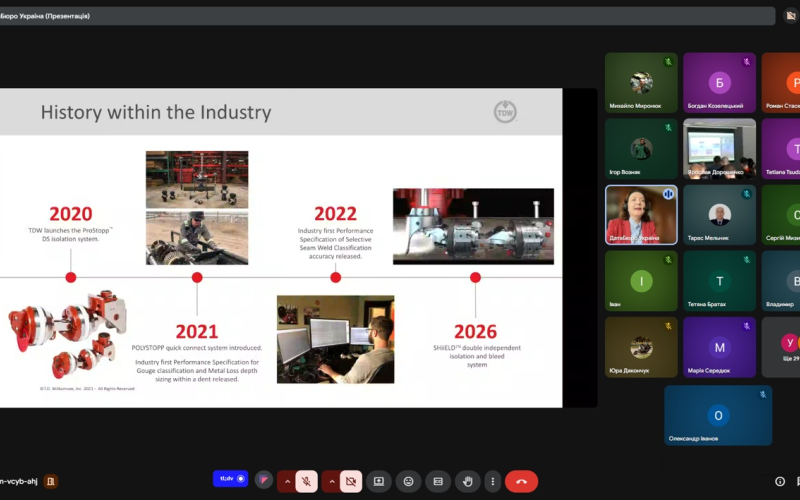Click Тарас Мельник's participant tile
Viewport: 800px width, 500px height.
pyautogui.click(x=719, y=214)
